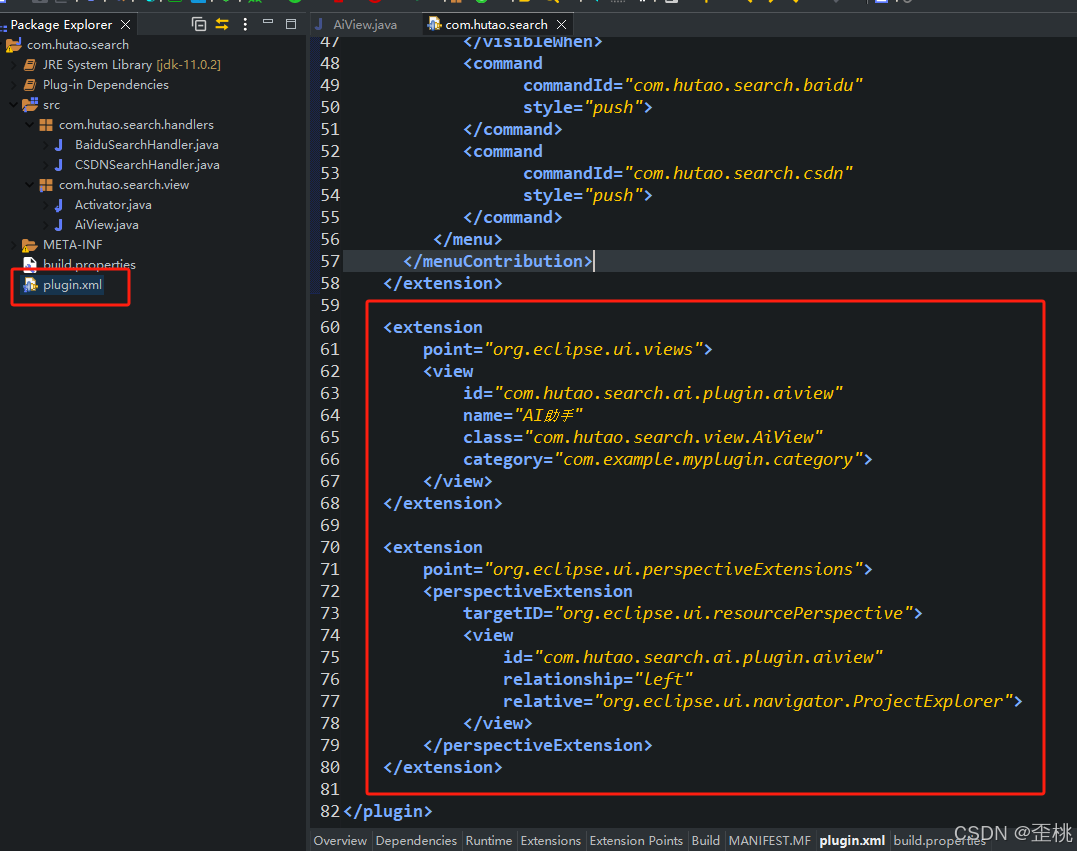Screen dimensions: 1077x851
Task: Click the relationship="left" attribute
Action: pos(598,679)
